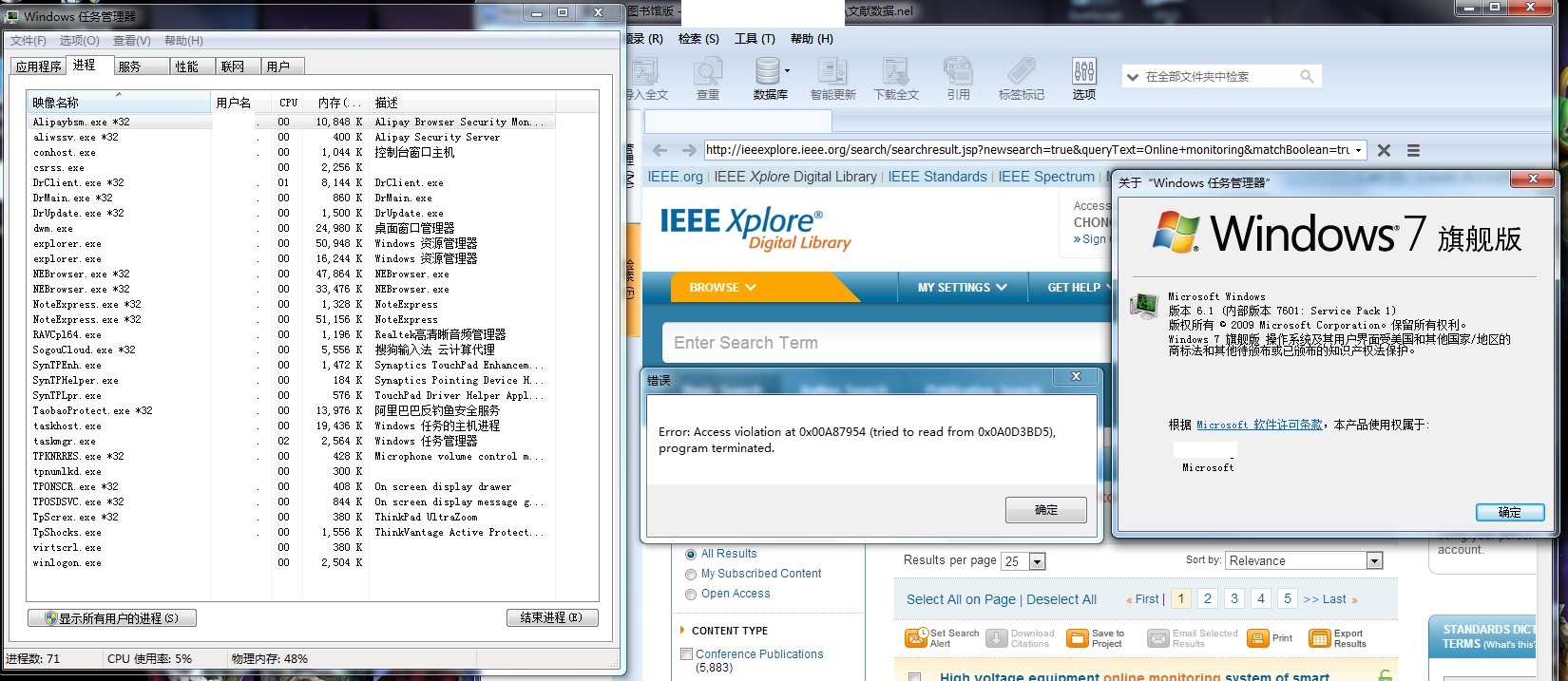Viewport: 1568px width, 681px height.
Task: Click 确定 in the error dialog
Action: pos(1046,510)
